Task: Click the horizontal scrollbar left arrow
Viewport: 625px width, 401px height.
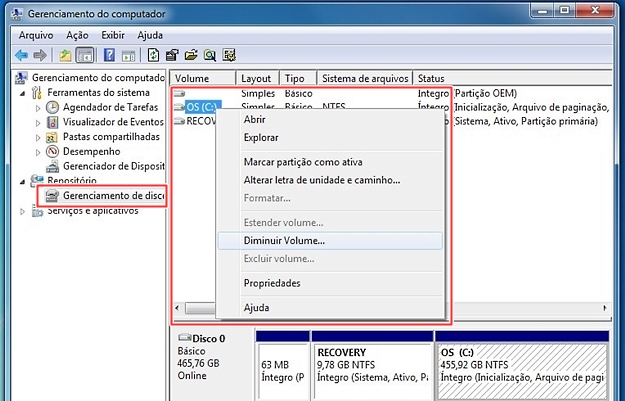Action: tap(177, 308)
